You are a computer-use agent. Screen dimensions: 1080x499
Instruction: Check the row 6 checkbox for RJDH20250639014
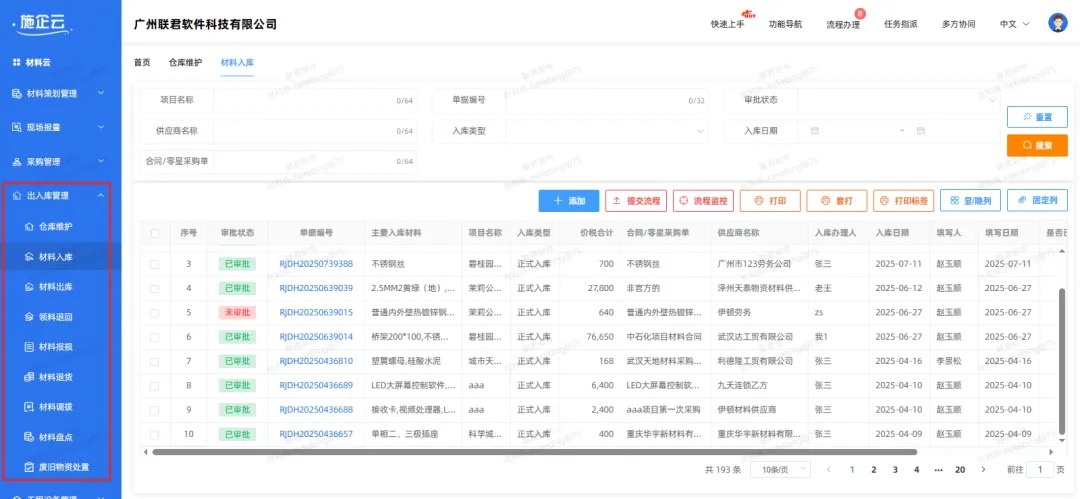(155, 337)
